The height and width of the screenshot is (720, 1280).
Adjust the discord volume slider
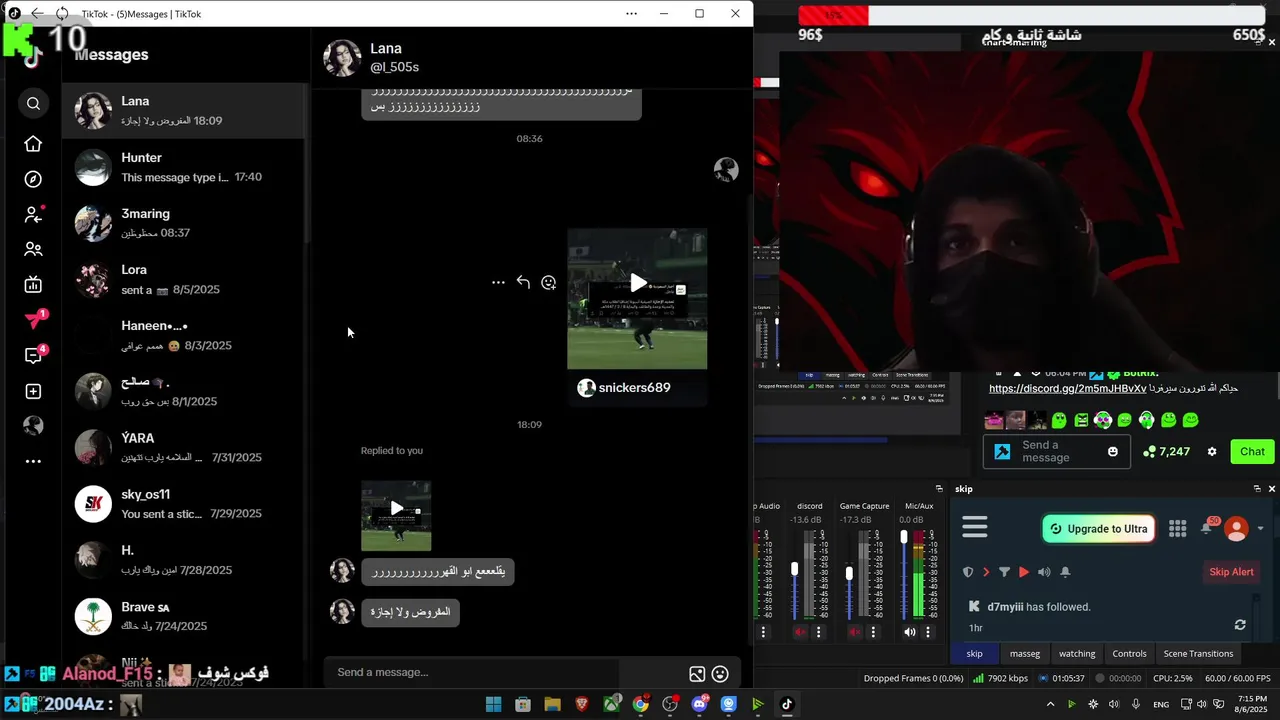click(x=795, y=570)
